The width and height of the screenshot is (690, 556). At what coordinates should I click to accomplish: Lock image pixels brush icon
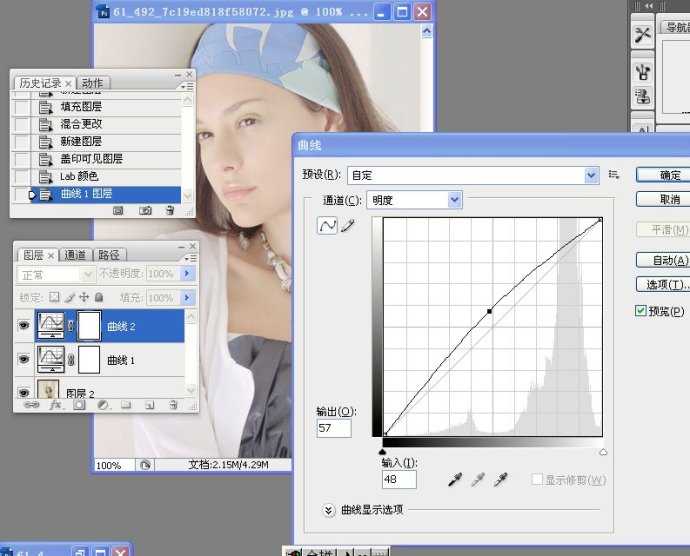pos(70,298)
